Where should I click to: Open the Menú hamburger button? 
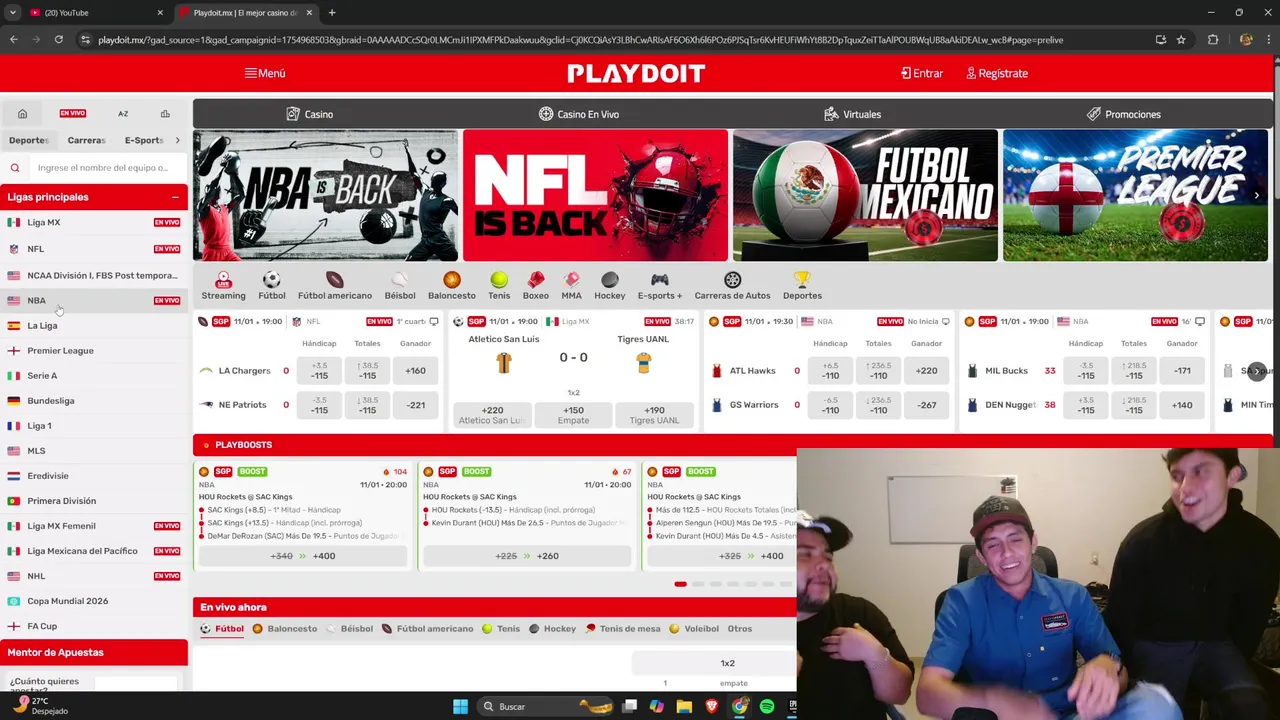click(x=265, y=73)
